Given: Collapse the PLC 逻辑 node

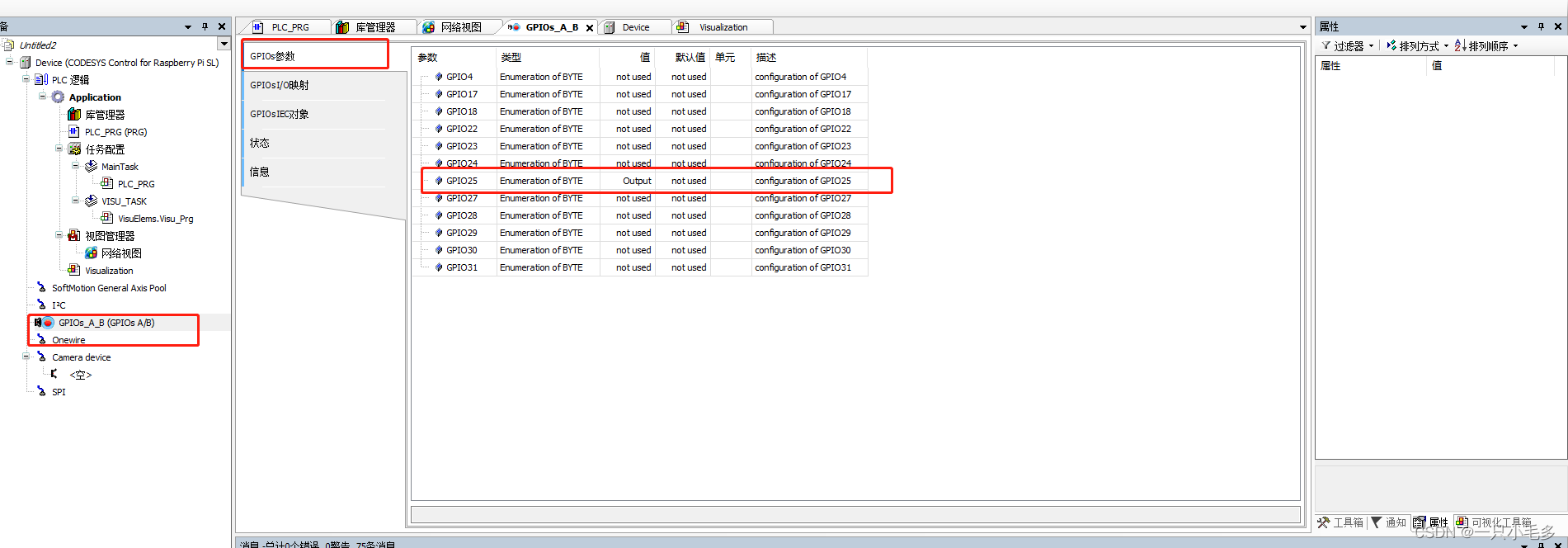Looking at the screenshot, I should [x=26, y=78].
